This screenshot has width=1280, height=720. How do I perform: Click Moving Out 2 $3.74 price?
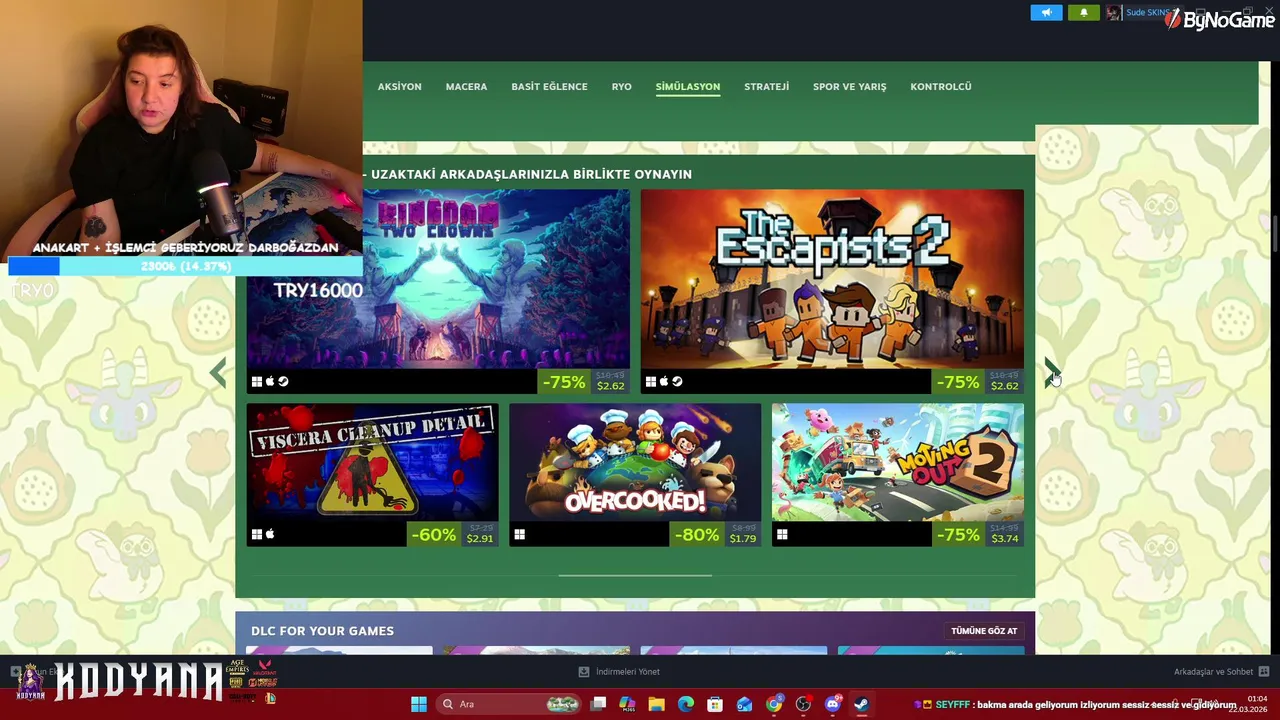(x=1004, y=538)
